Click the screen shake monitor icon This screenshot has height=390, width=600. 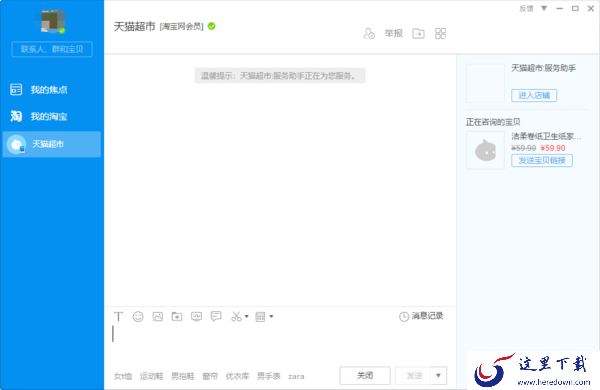point(196,317)
